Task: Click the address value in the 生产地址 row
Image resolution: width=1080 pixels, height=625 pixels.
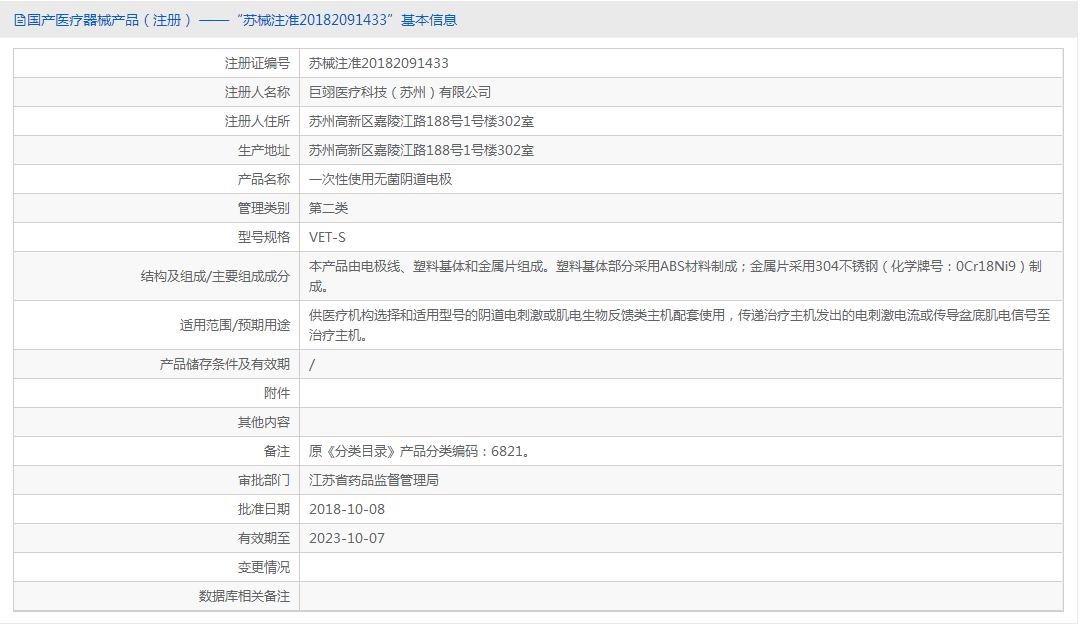Action: point(422,150)
